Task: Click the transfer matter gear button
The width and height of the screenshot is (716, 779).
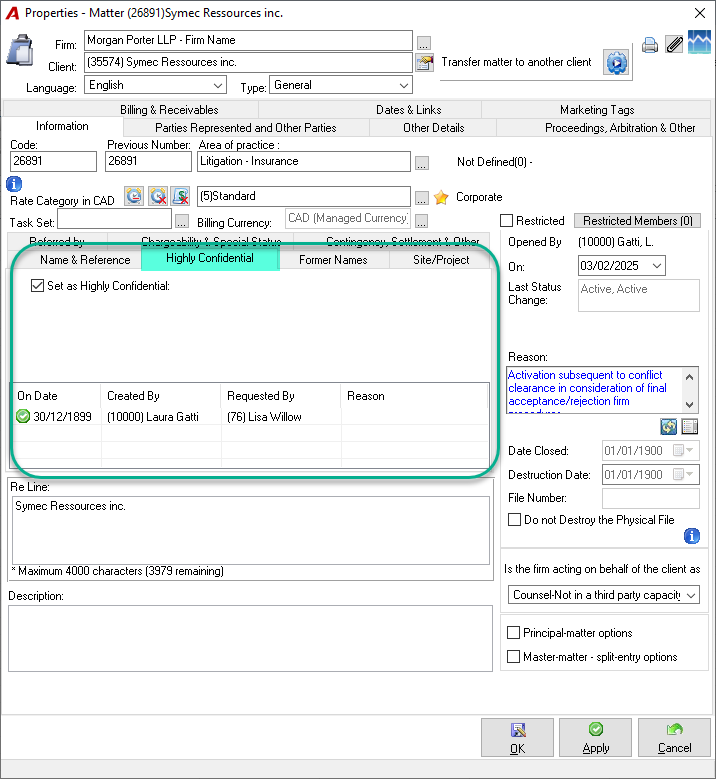Action: (616, 63)
